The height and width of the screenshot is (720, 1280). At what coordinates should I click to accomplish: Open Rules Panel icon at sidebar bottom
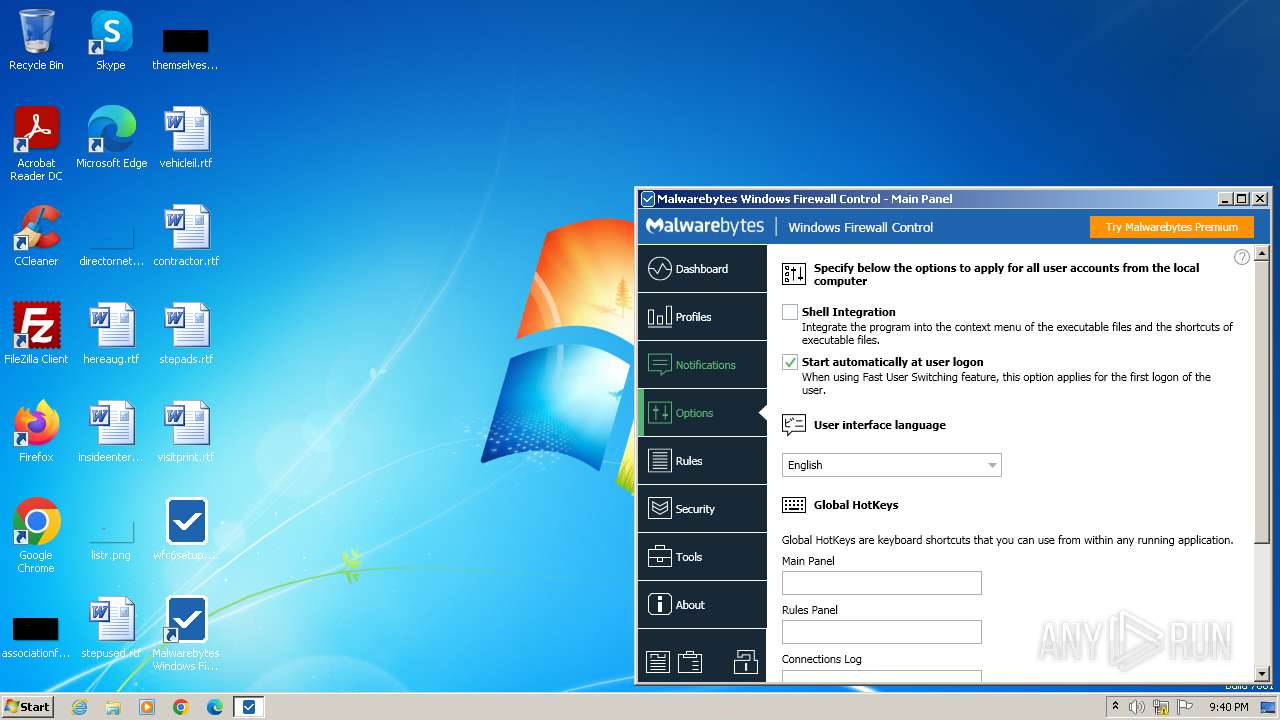[657, 662]
